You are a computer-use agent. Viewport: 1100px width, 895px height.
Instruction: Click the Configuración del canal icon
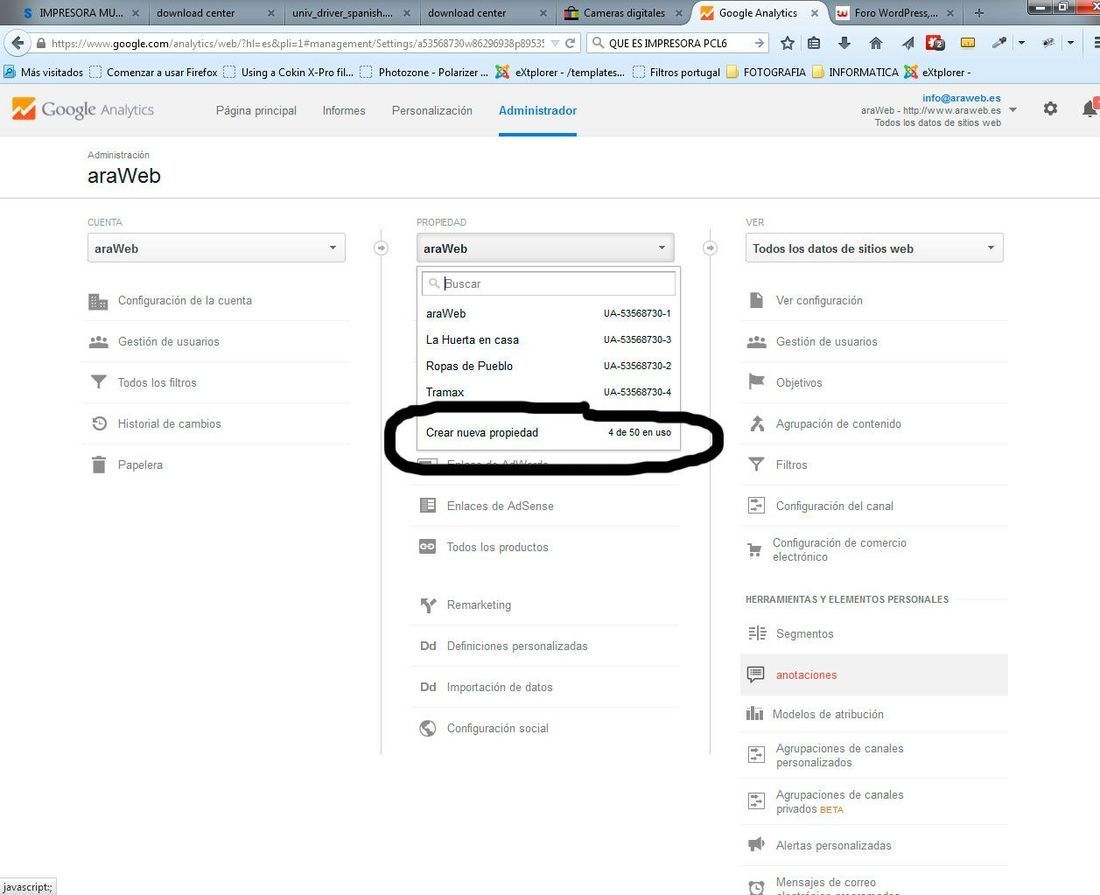point(756,506)
